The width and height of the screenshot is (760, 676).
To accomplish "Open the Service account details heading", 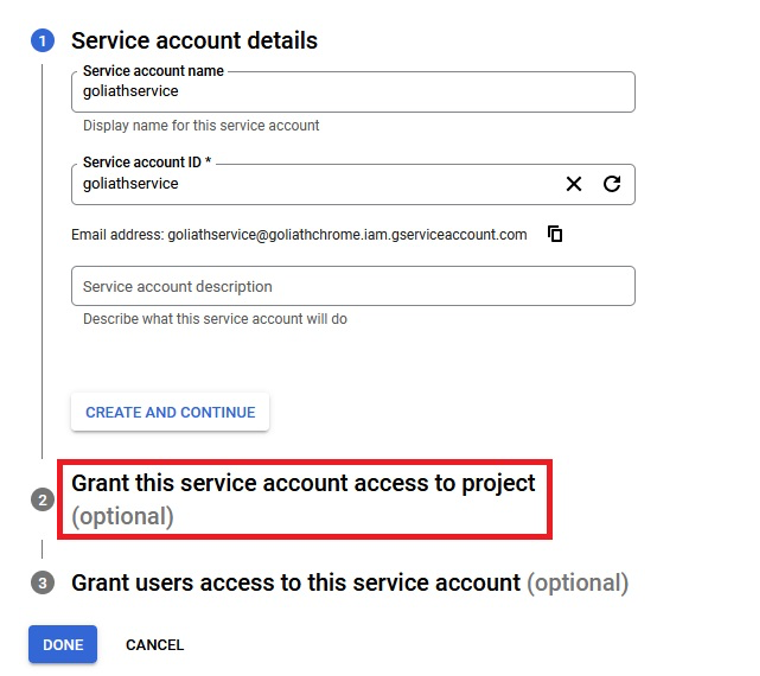I will [194, 41].
